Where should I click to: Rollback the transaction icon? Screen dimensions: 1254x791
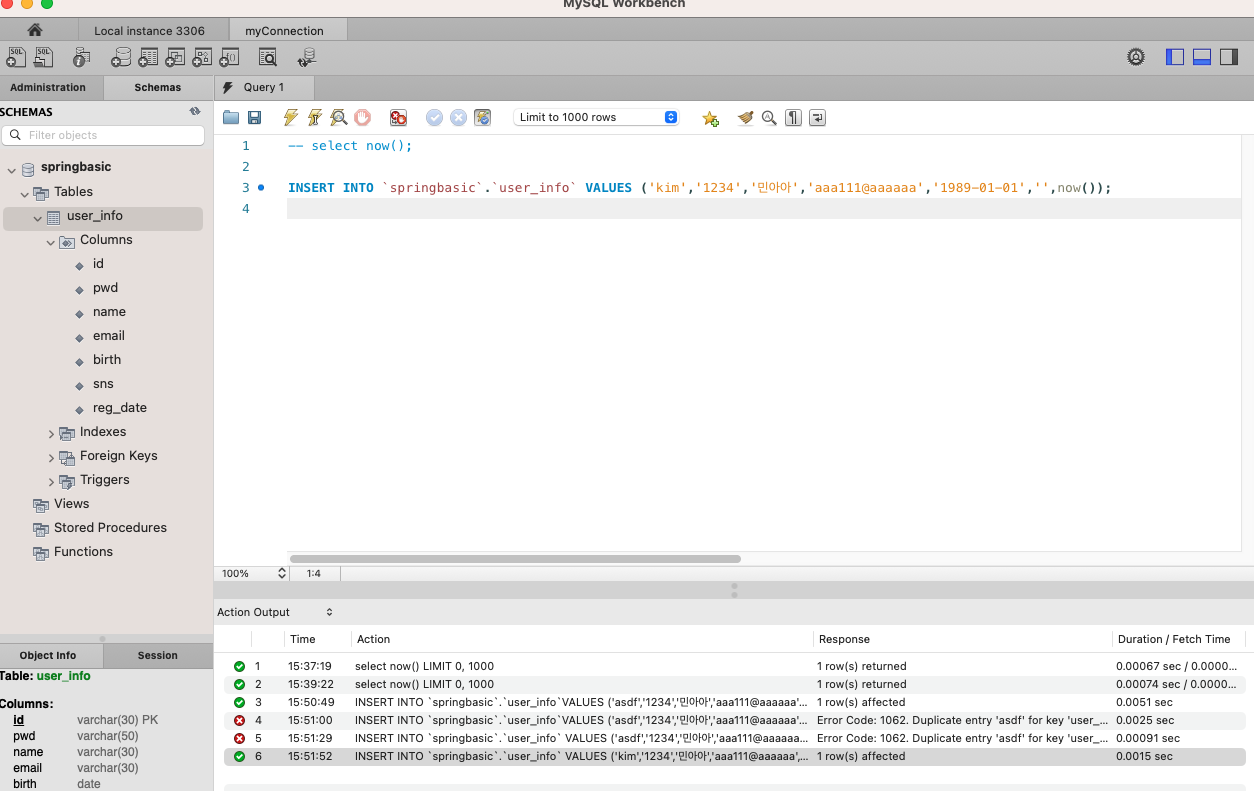click(459, 118)
